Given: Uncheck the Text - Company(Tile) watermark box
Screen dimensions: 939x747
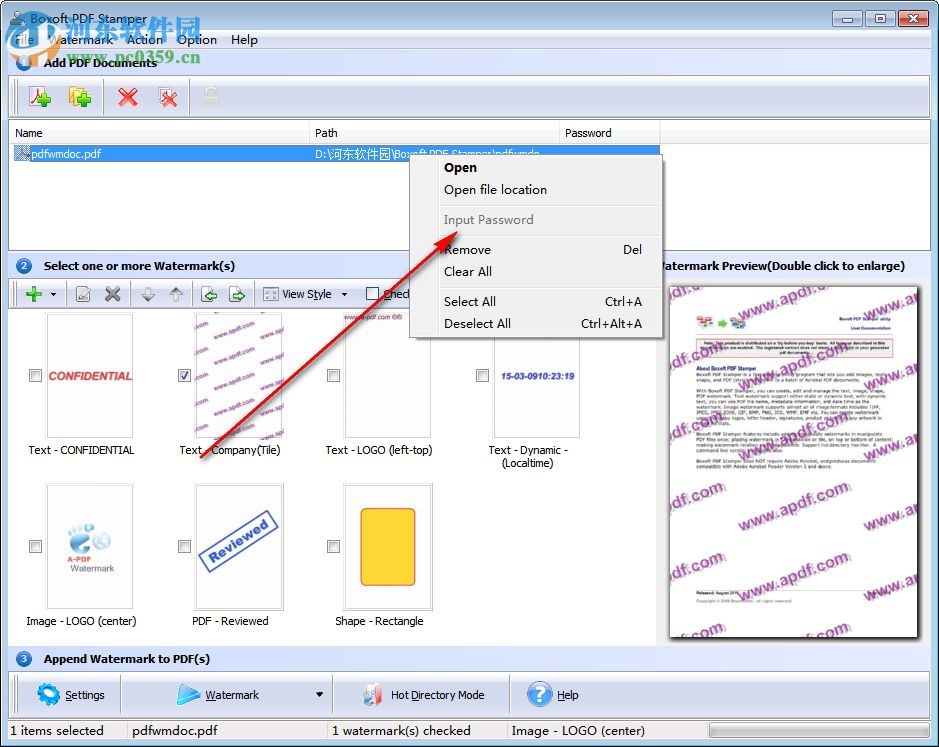Looking at the screenshot, I should [x=184, y=376].
